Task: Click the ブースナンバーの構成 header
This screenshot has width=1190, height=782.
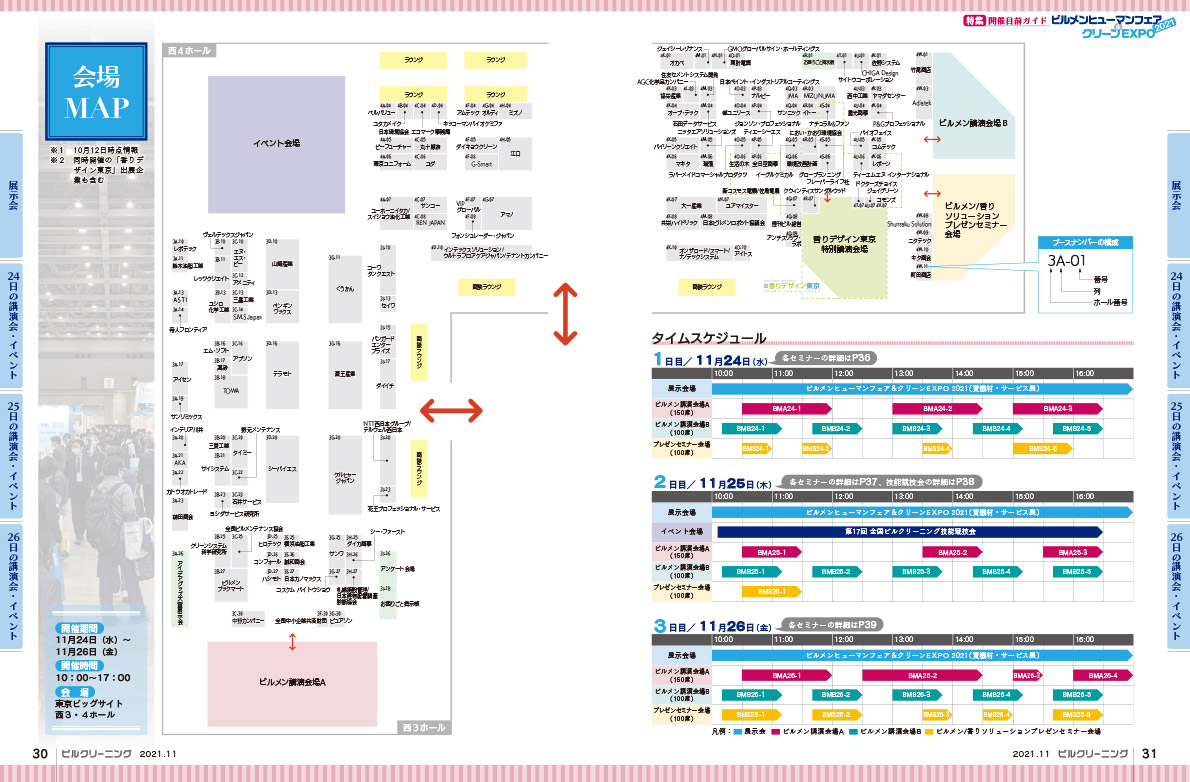Action: coord(1085,242)
